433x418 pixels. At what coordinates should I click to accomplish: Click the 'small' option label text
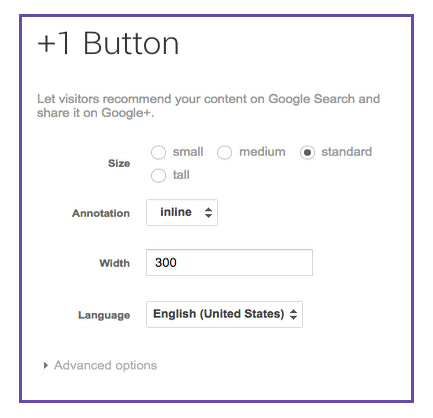[x=188, y=152]
